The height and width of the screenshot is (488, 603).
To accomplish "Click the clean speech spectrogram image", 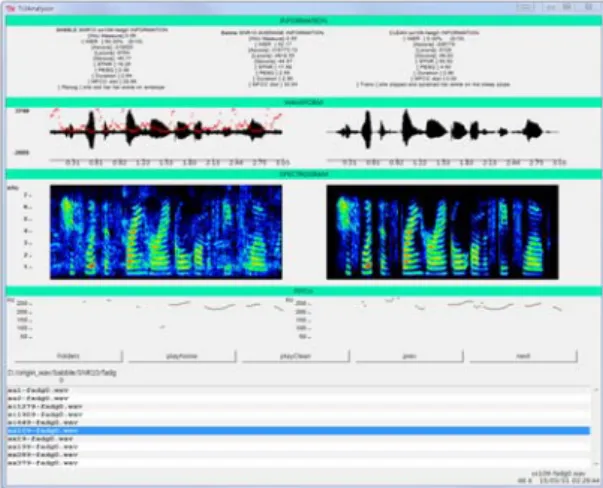I will coord(442,232).
